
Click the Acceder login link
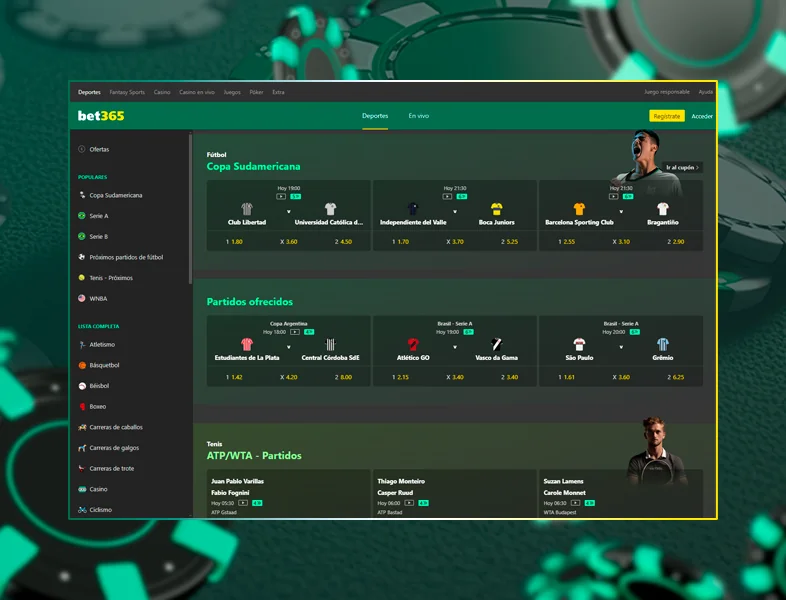pyautogui.click(x=702, y=116)
